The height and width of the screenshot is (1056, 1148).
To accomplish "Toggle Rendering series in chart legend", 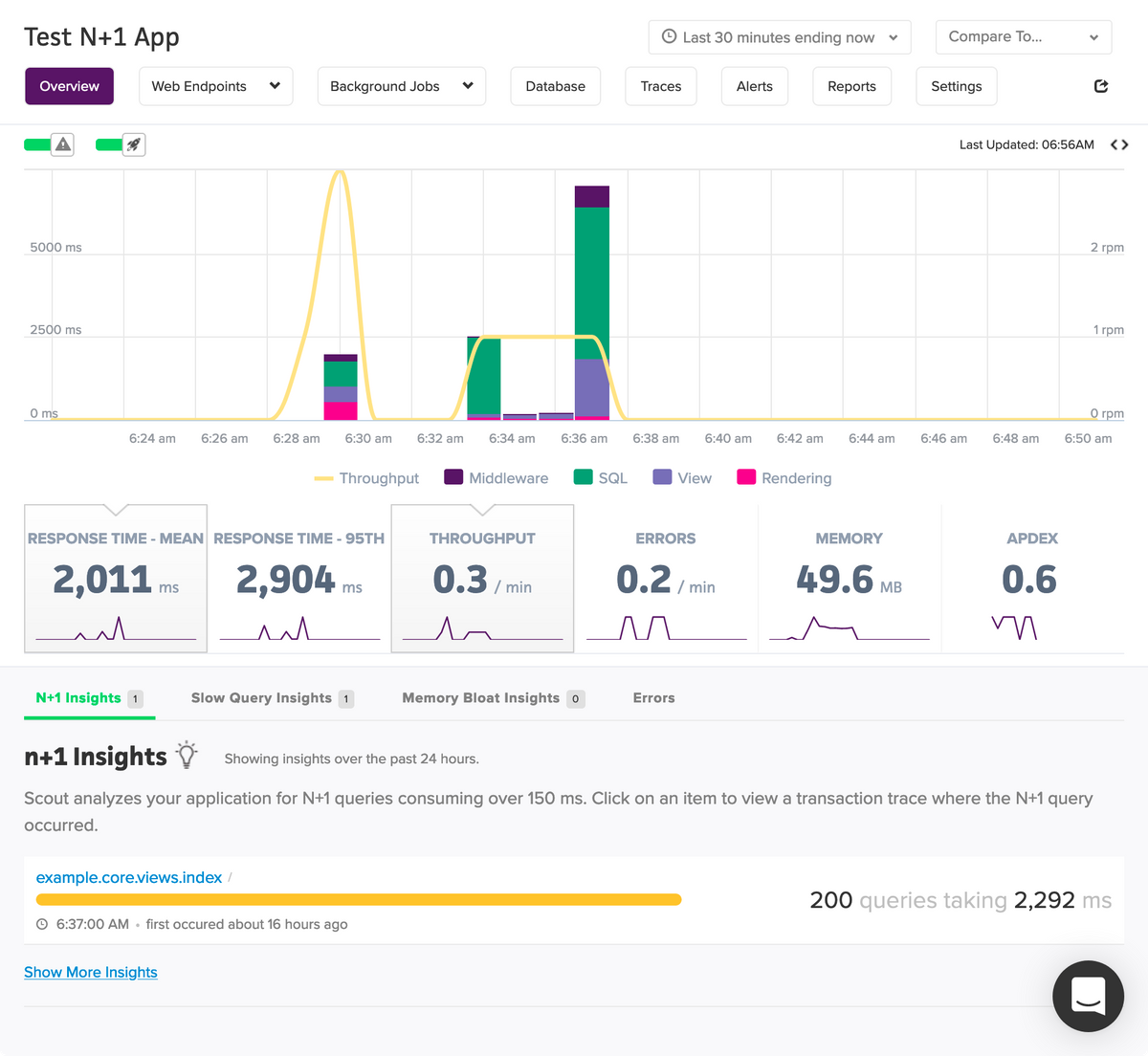I will tap(784, 478).
